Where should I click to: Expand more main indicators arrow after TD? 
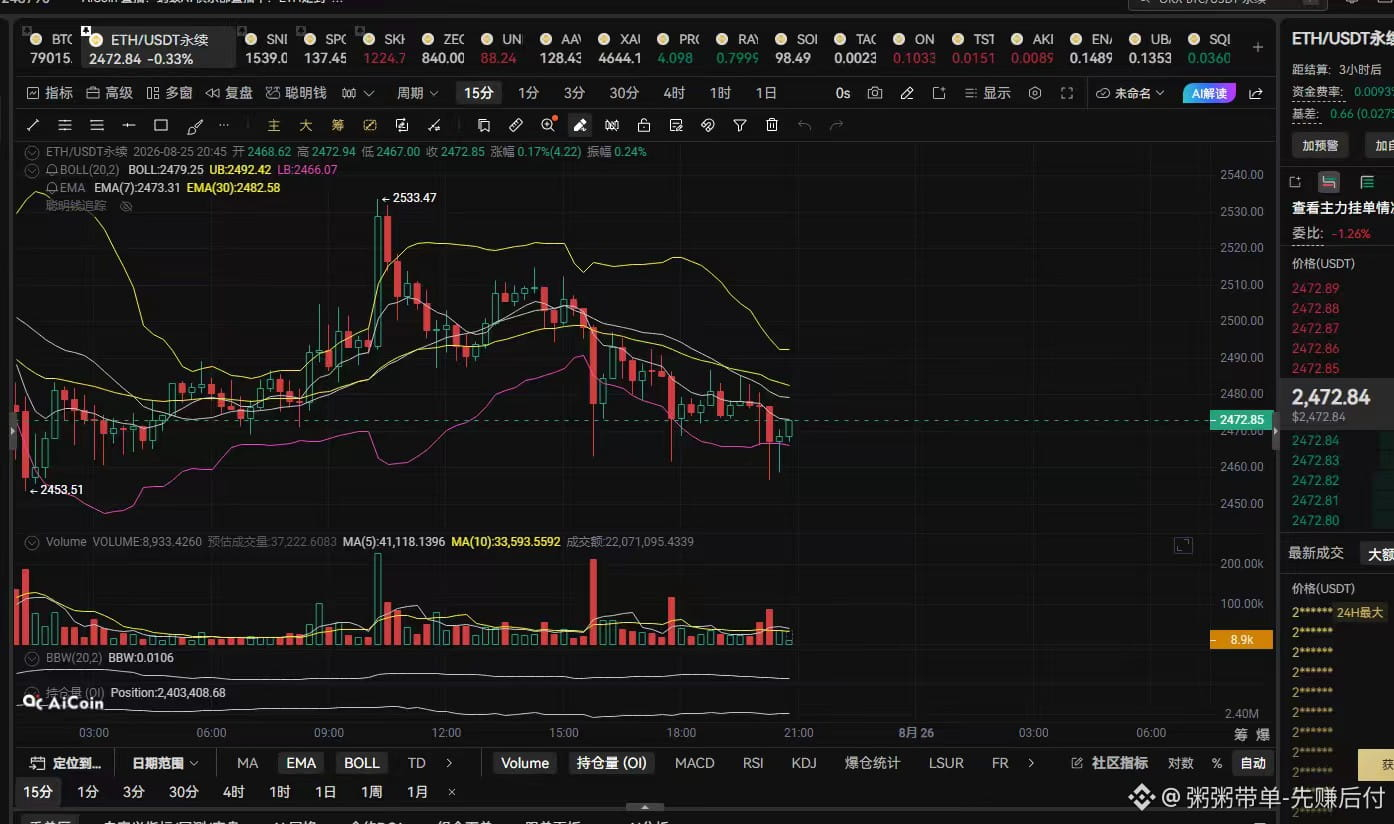click(449, 763)
